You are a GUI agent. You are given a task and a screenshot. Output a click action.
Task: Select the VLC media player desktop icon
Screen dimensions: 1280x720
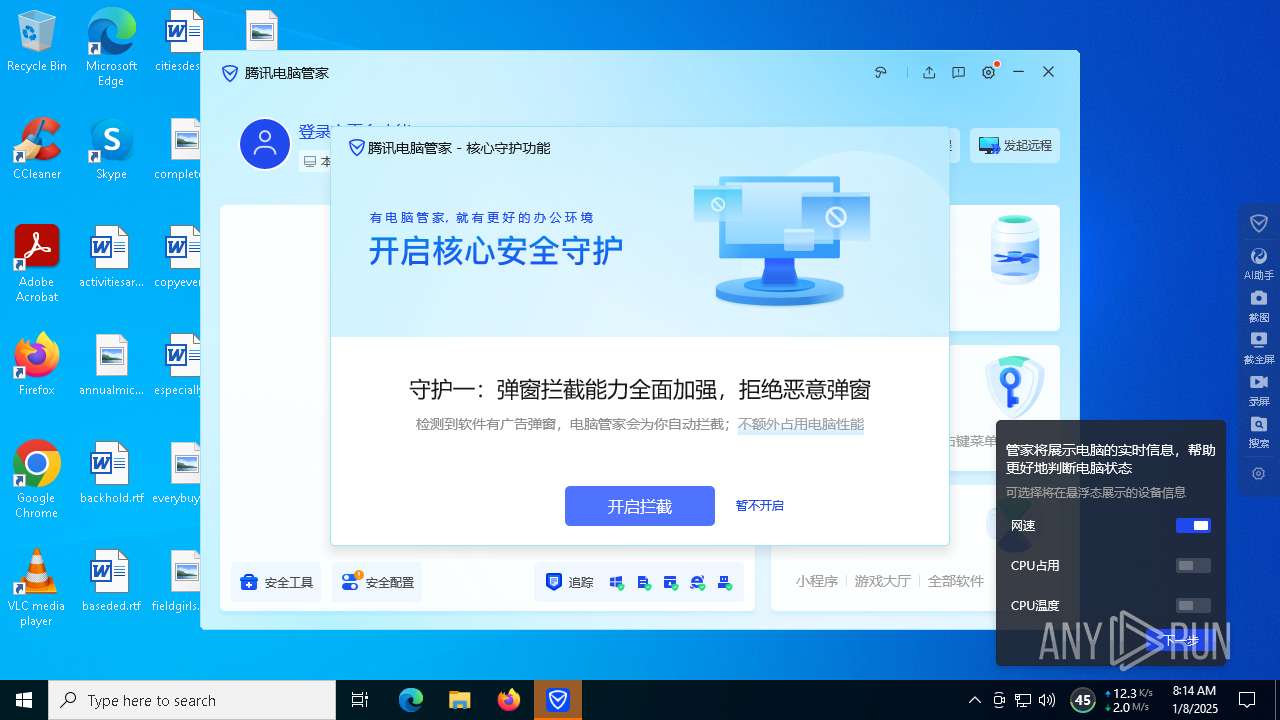click(37, 588)
